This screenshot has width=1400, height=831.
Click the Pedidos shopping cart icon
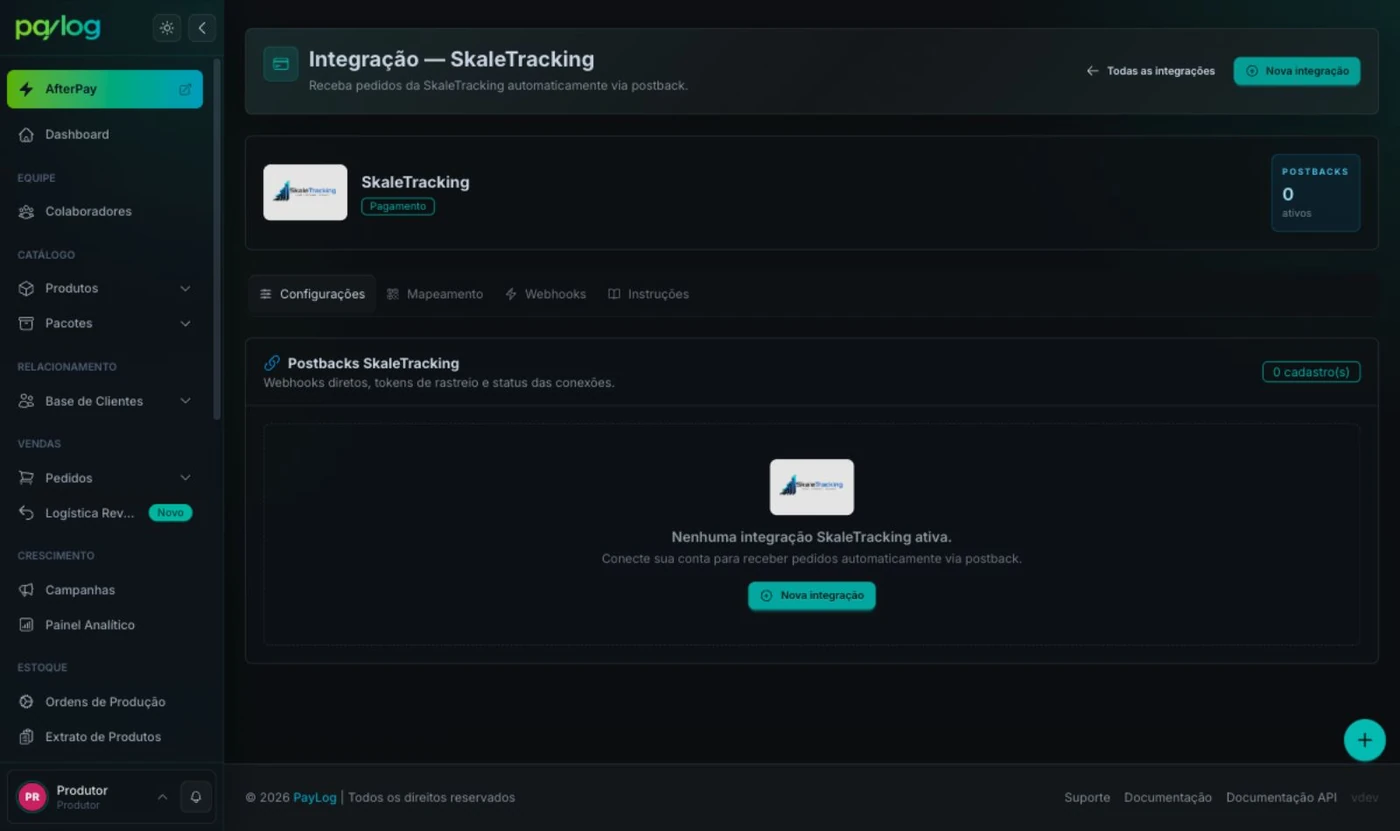pyautogui.click(x=26, y=478)
